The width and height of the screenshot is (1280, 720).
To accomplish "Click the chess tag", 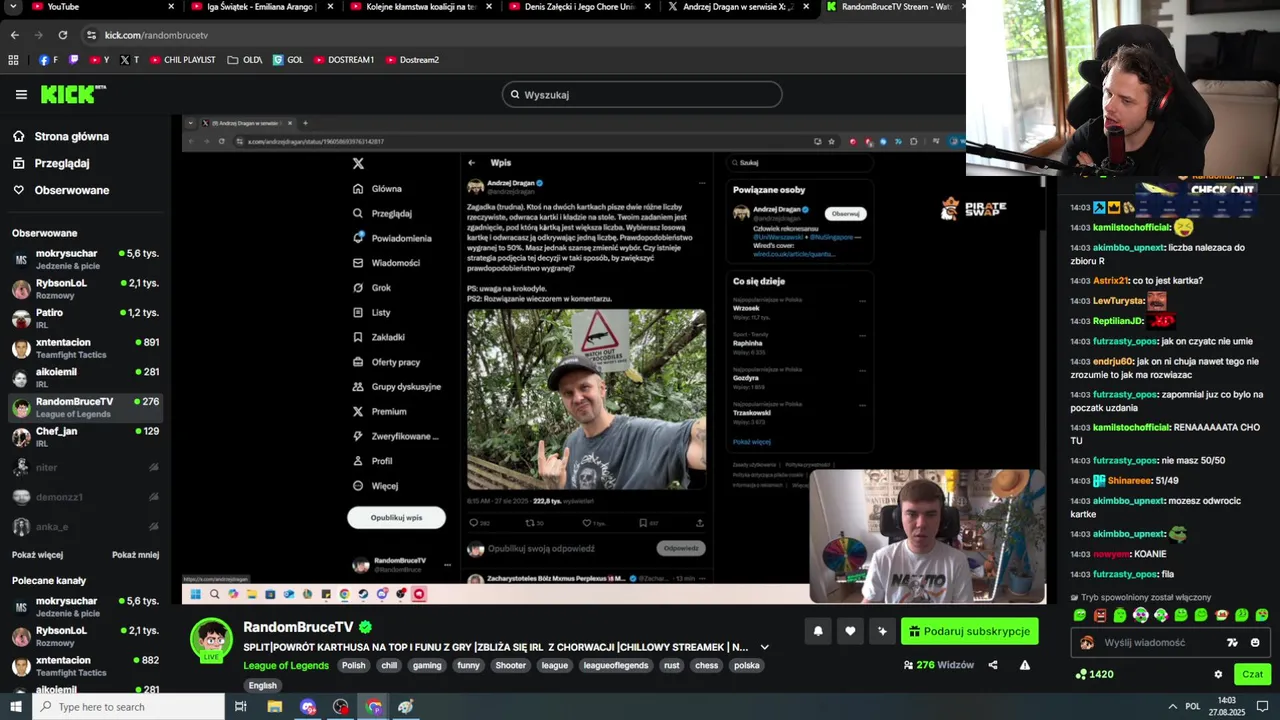I will point(707,665).
